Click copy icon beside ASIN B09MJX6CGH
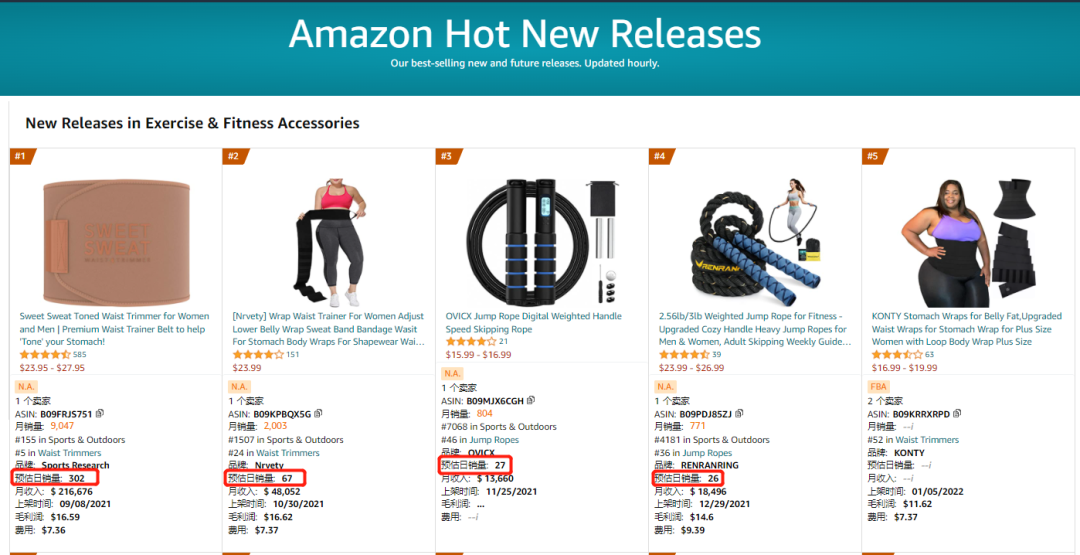This screenshot has width=1080, height=555. [x=530, y=400]
